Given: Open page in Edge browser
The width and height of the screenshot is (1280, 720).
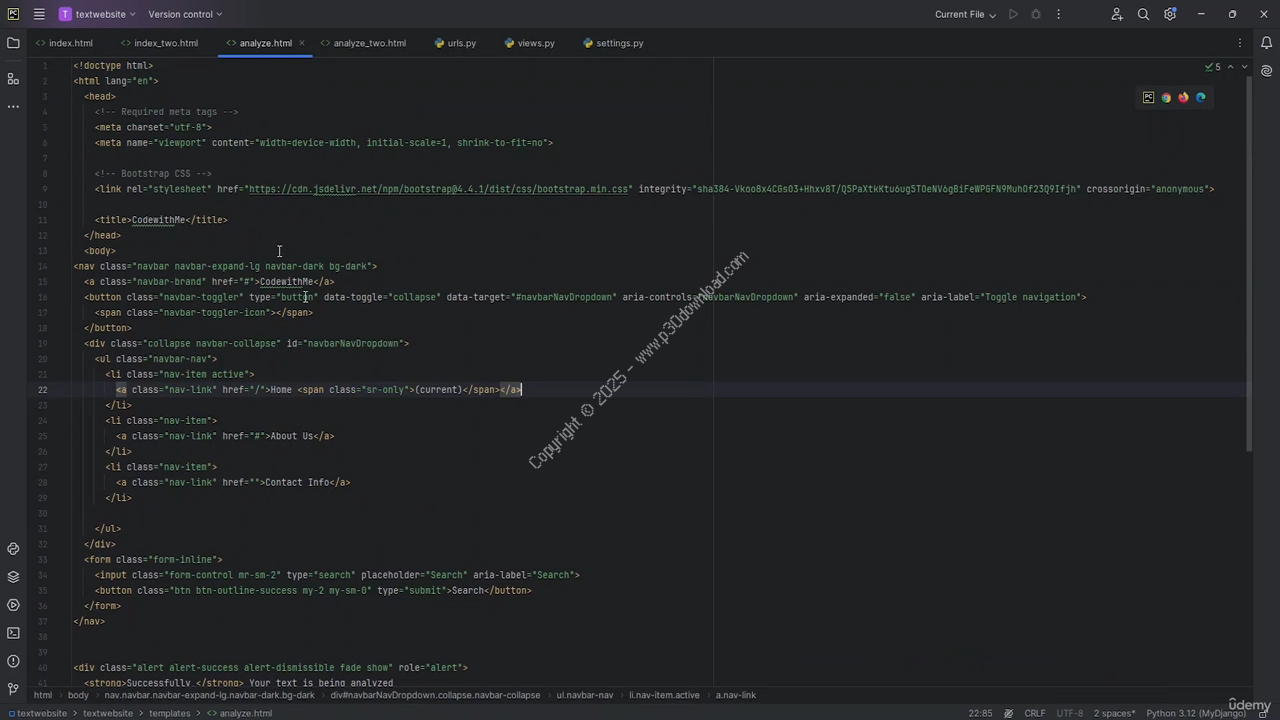Looking at the screenshot, I should pos(1201,97).
